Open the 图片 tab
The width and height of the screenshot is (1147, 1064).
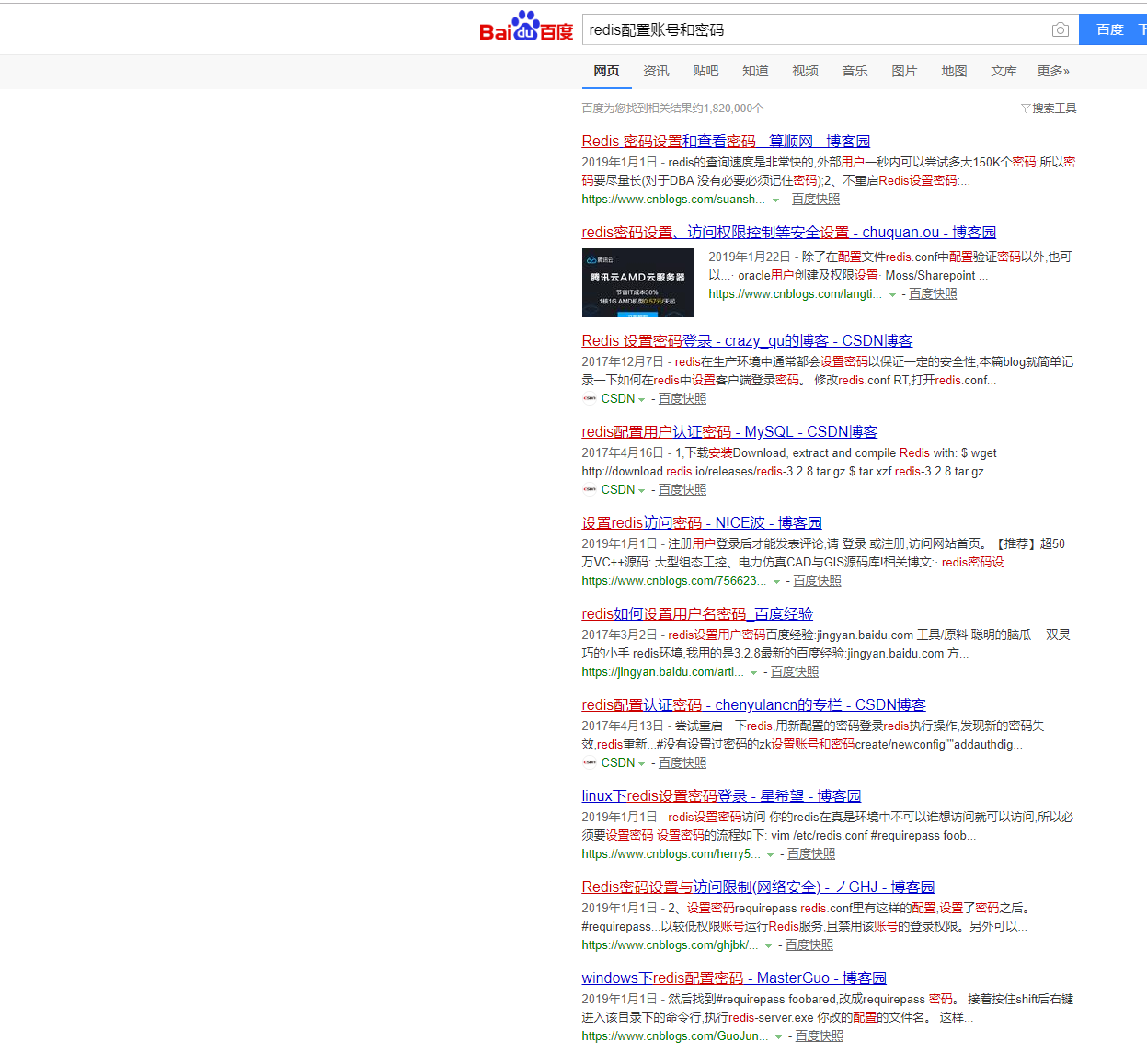[x=904, y=71]
